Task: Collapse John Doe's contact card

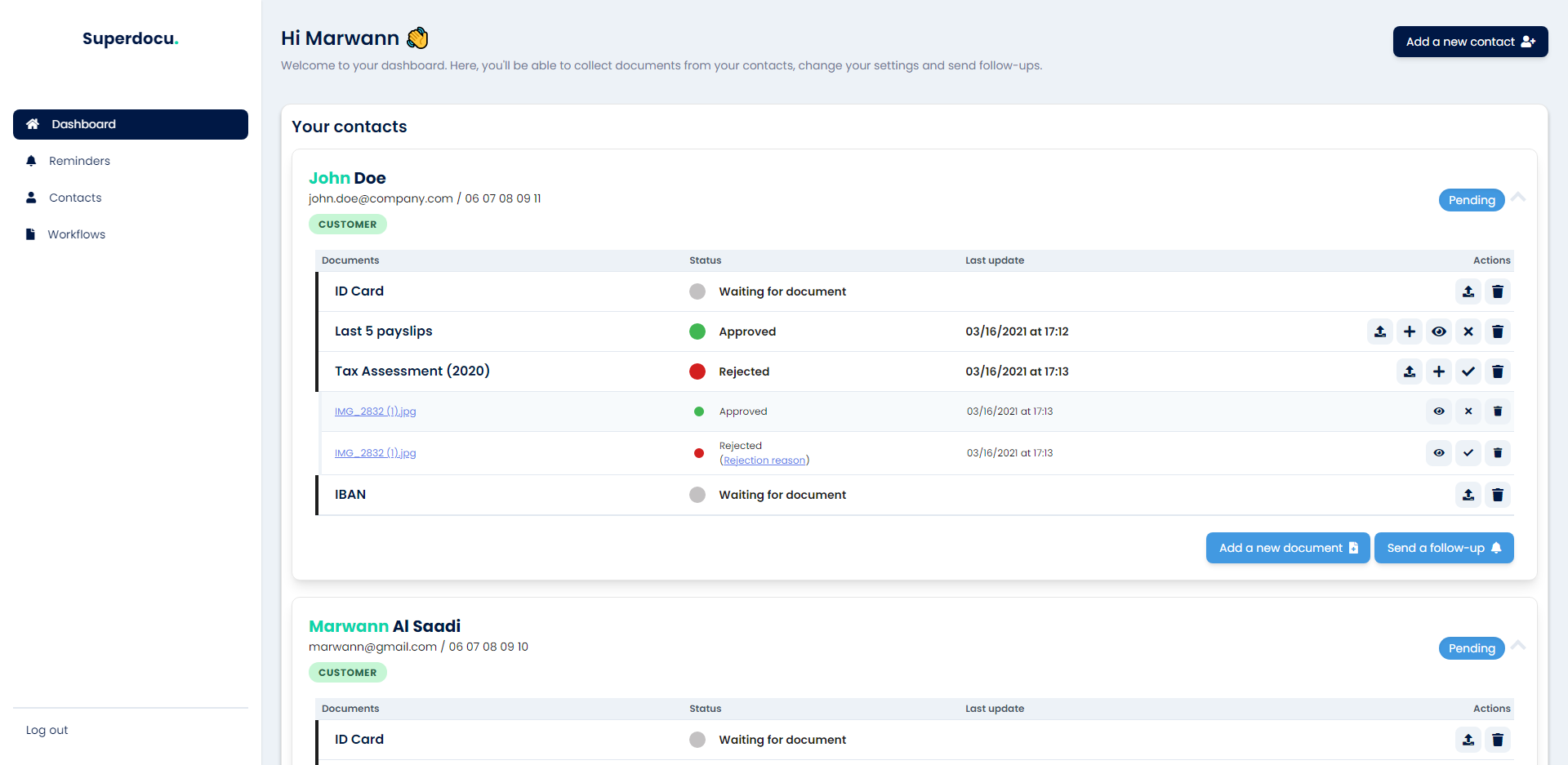Action: [x=1520, y=198]
